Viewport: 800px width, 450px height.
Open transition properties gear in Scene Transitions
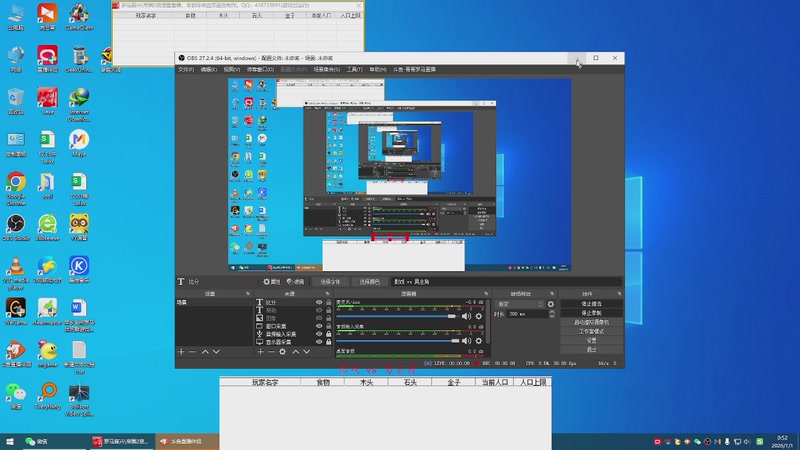pyautogui.click(x=551, y=304)
